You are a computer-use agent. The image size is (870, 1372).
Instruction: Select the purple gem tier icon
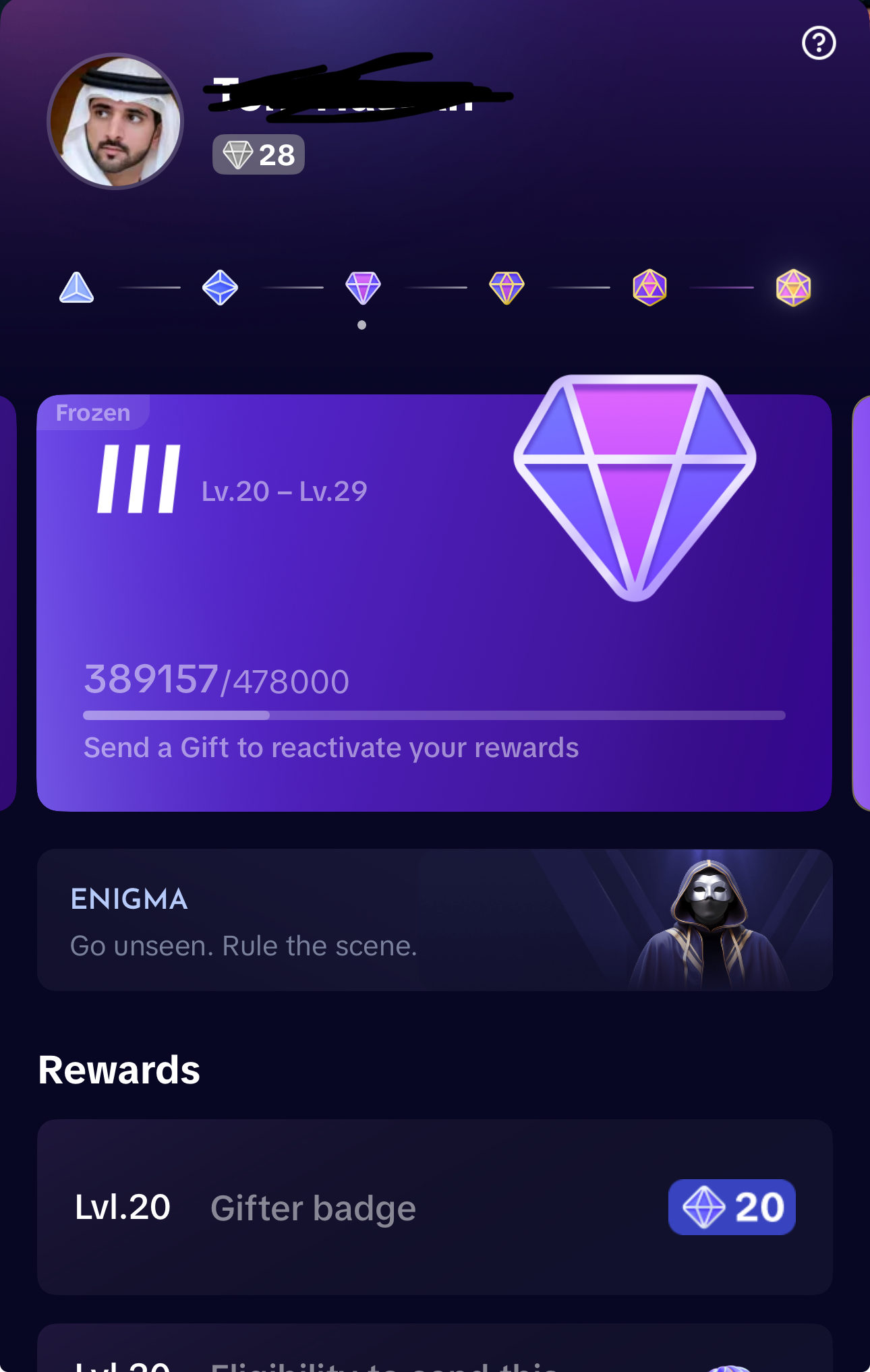pyautogui.click(x=363, y=288)
